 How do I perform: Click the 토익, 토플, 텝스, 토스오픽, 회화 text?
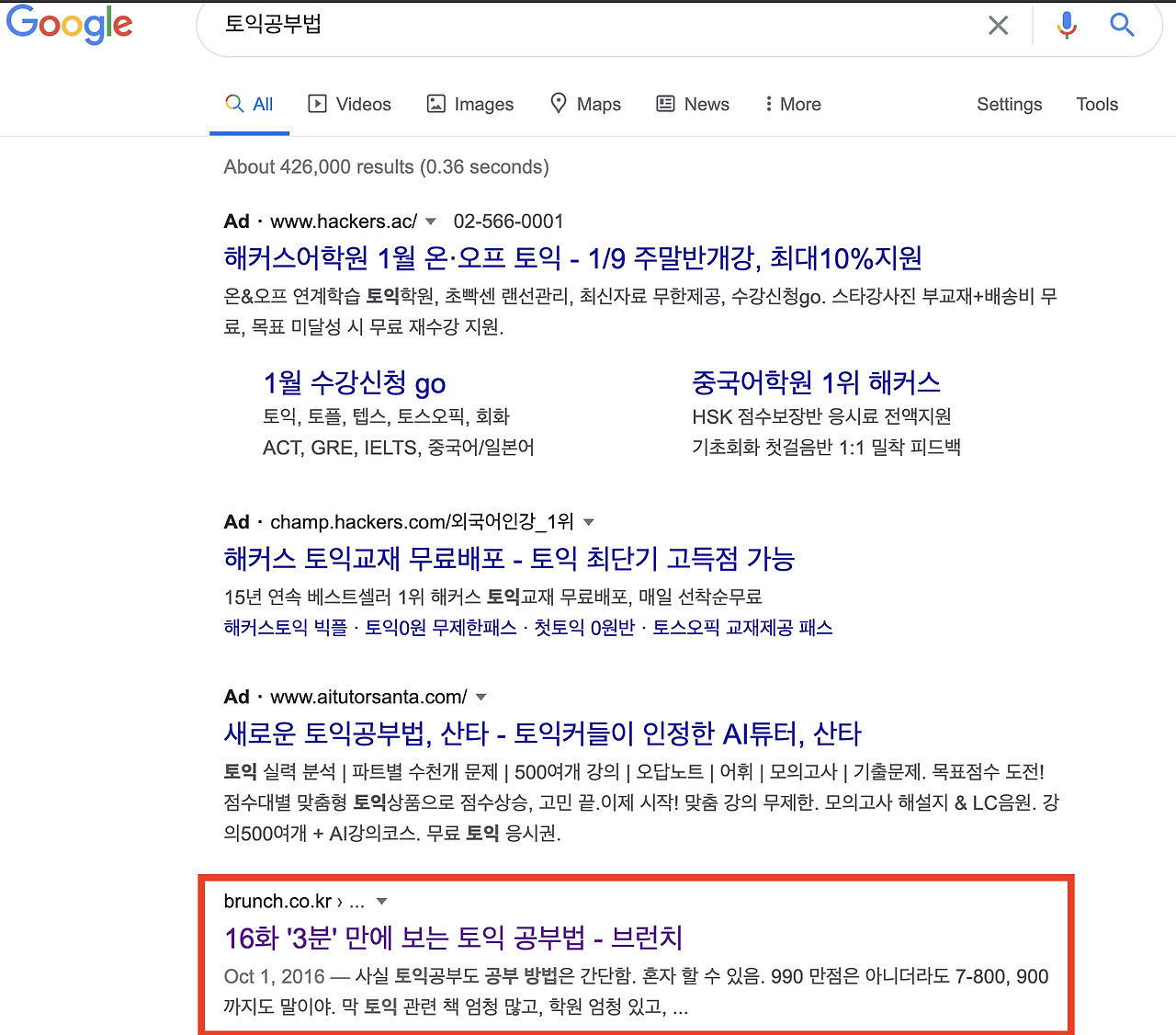386,416
